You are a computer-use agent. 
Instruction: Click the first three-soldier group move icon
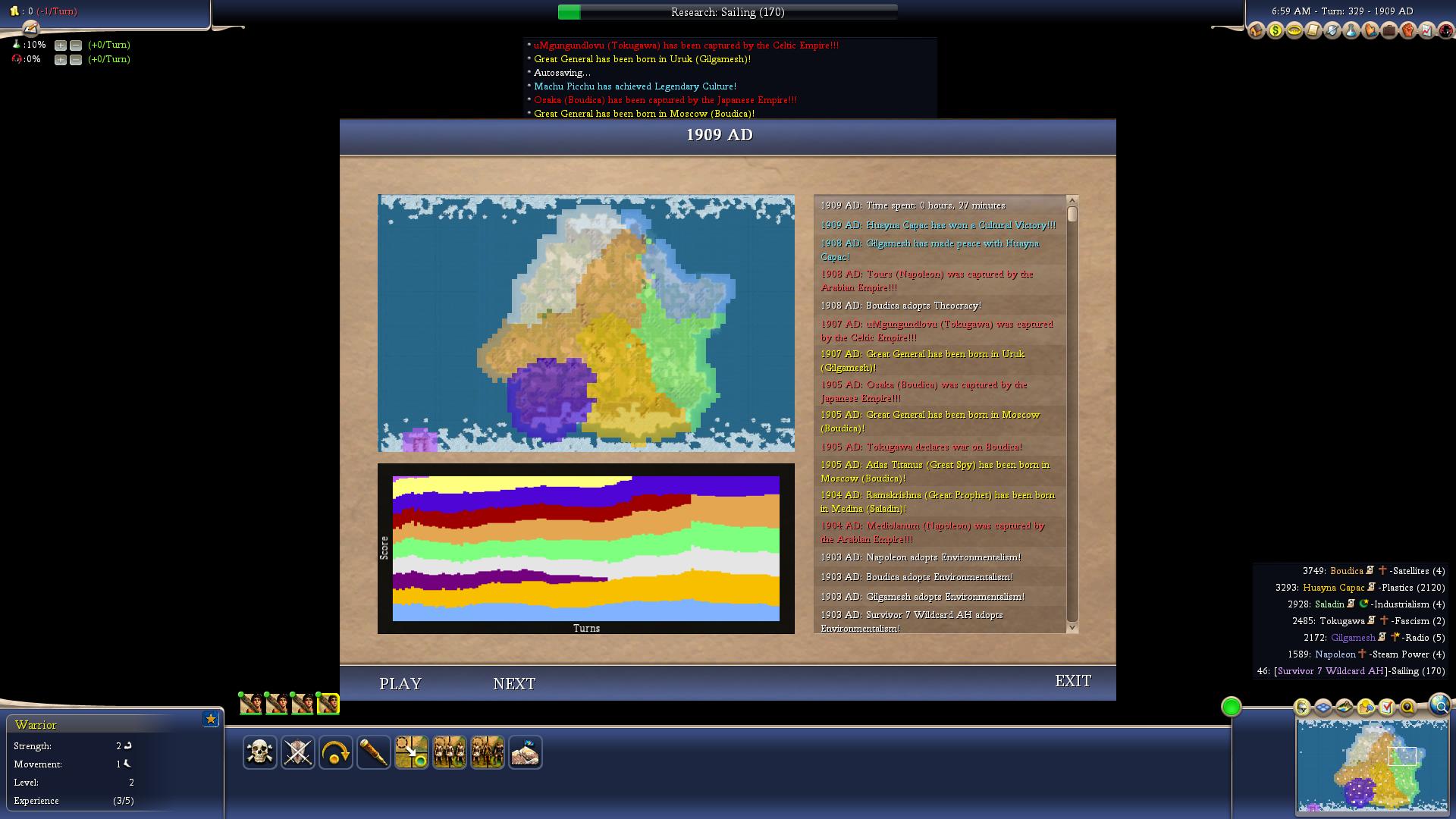pos(450,752)
